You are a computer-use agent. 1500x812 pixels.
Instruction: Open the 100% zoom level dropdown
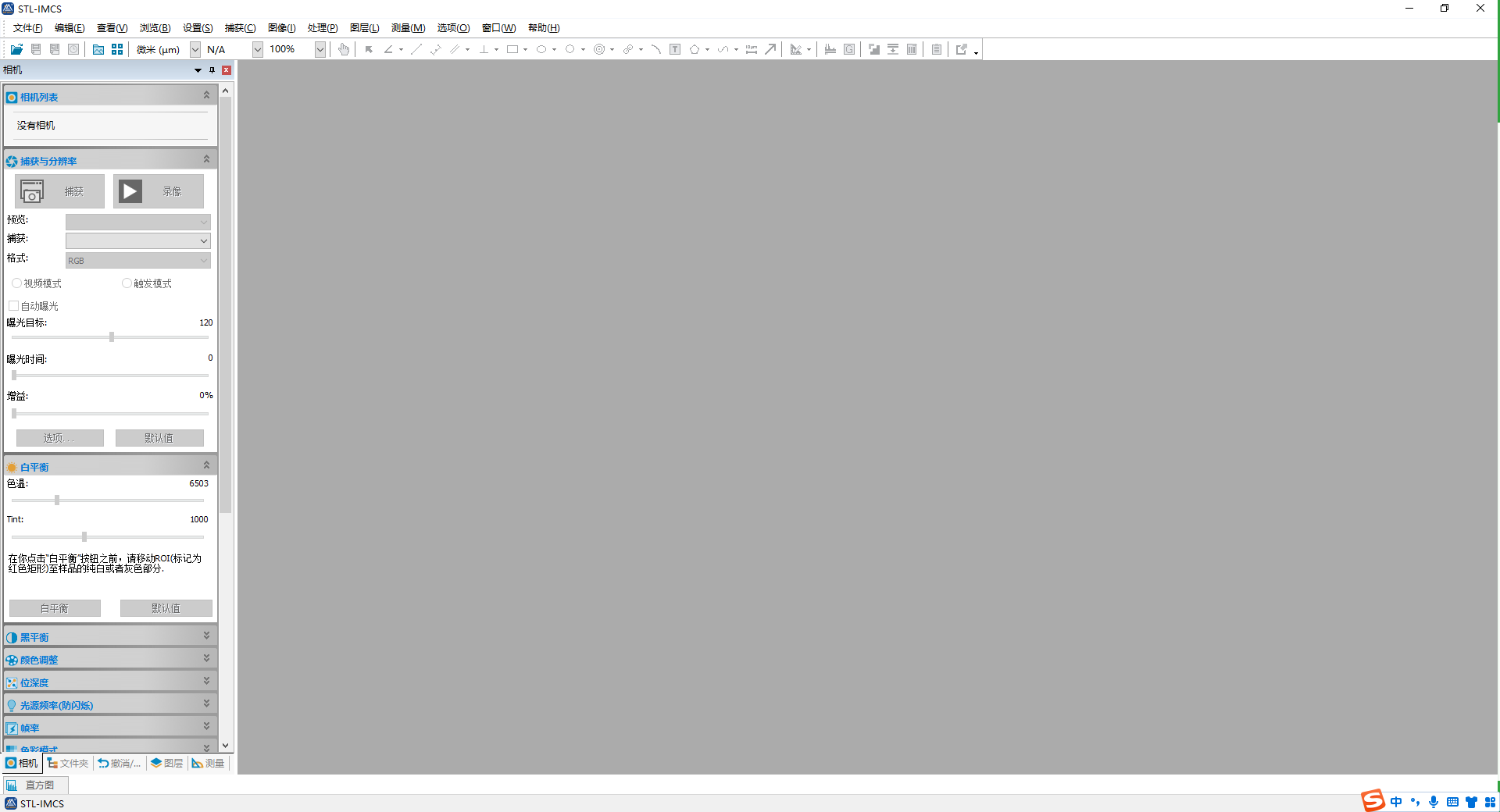coord(320,49)
